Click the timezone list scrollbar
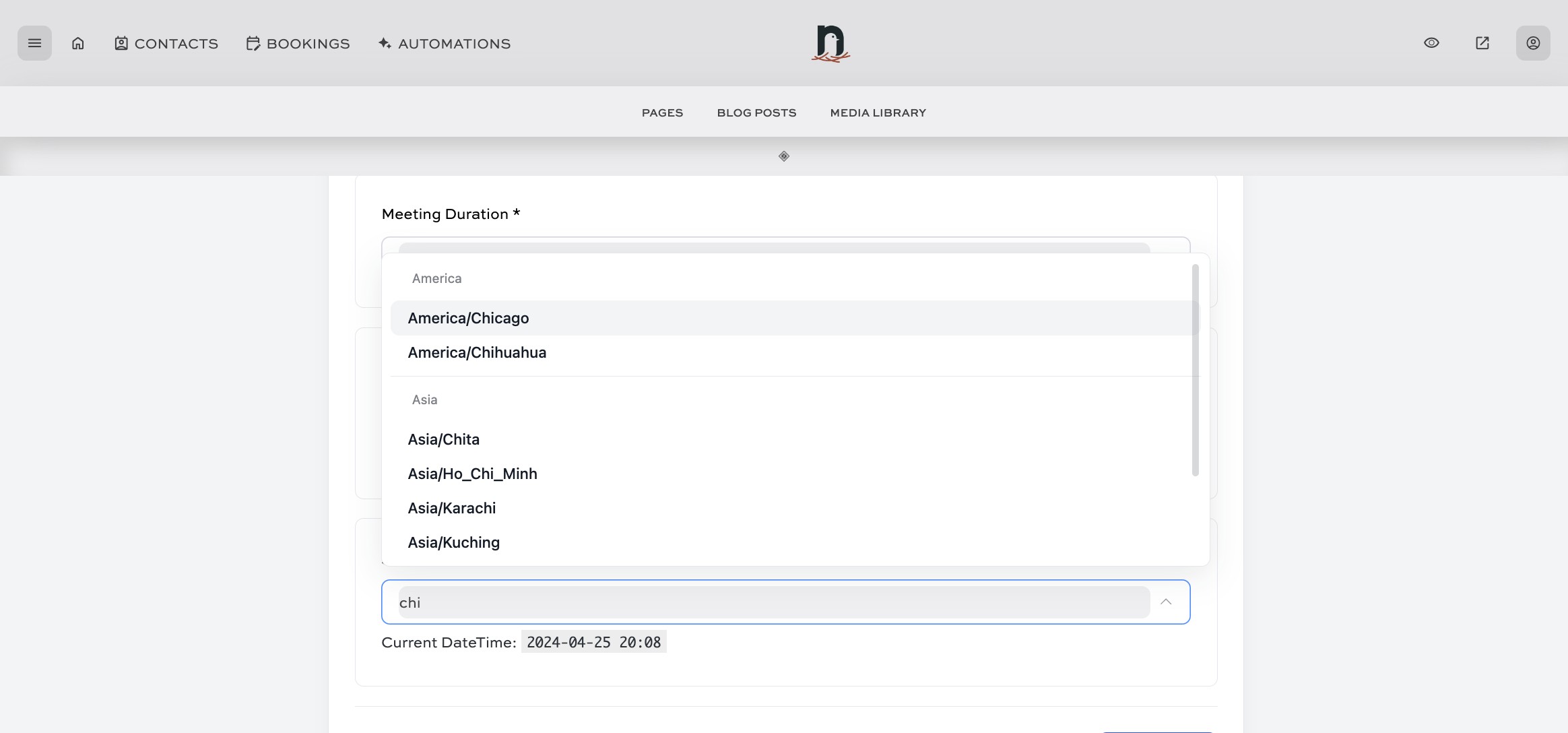 pyautogui.click(x=1195, y=371)
